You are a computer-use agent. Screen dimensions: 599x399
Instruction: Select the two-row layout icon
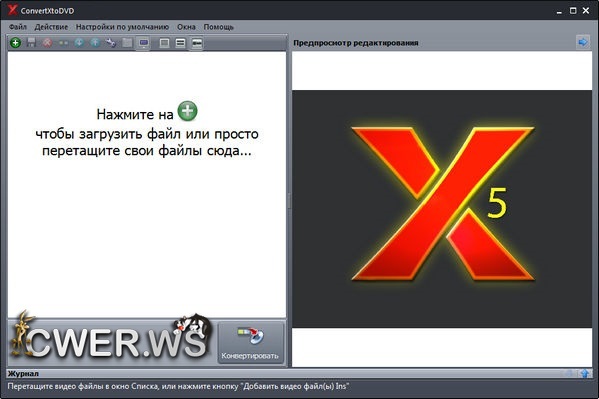tap(180, 43)
